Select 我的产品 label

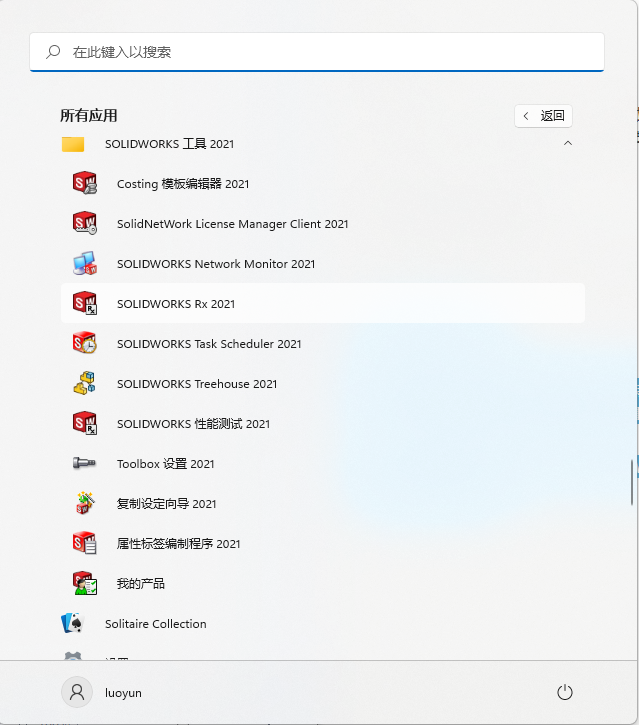(141, 584)
